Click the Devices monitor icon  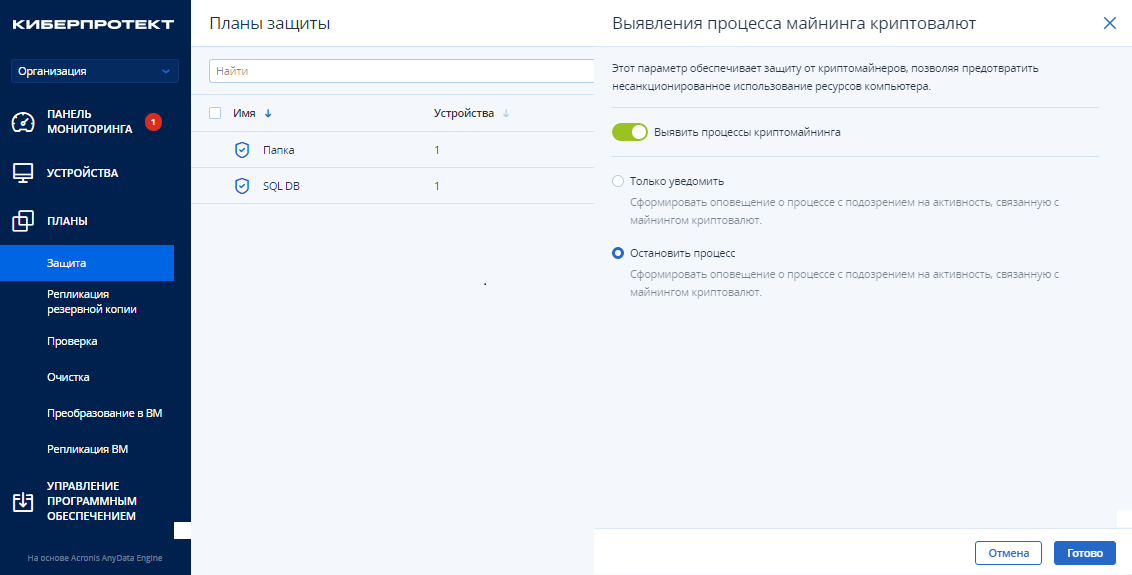pos(23,173)
